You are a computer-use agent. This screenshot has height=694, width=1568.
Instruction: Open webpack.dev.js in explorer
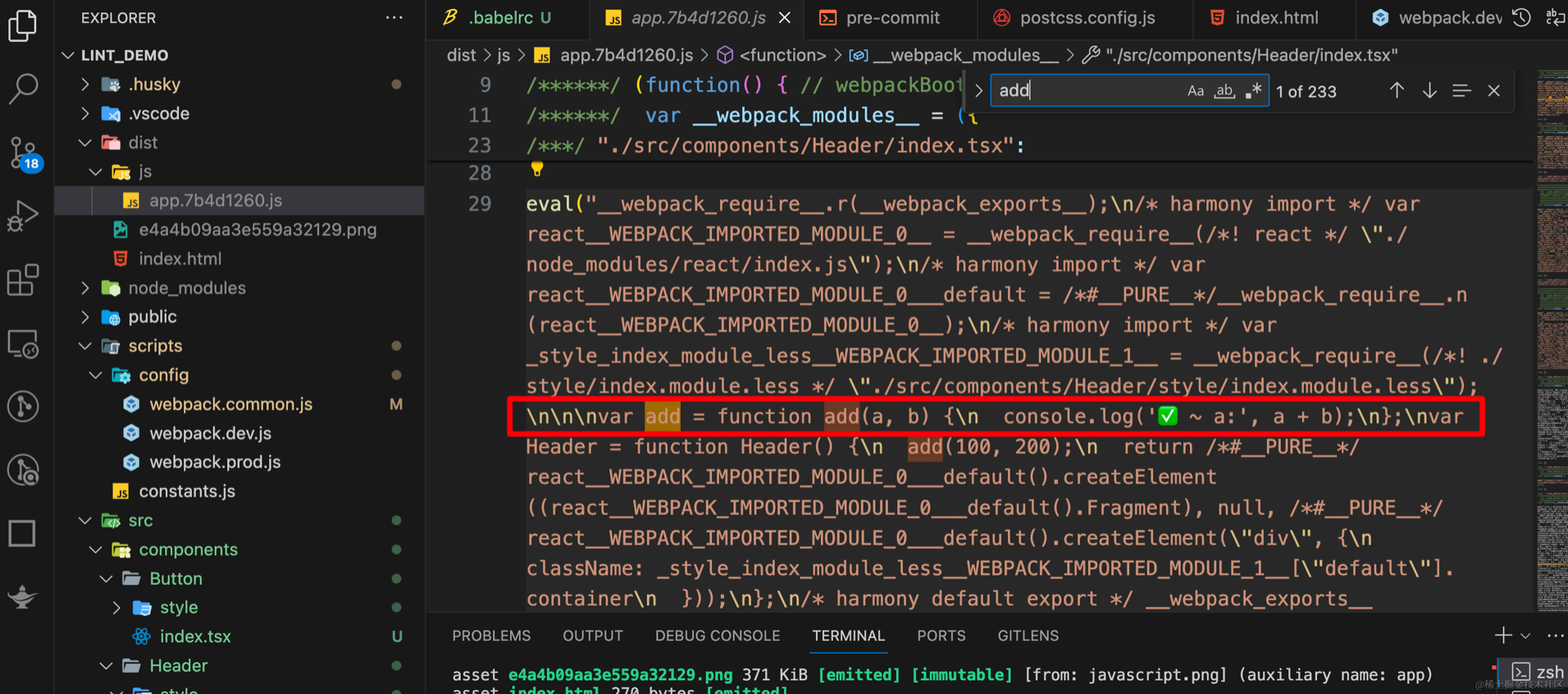[x=239, y=433]
